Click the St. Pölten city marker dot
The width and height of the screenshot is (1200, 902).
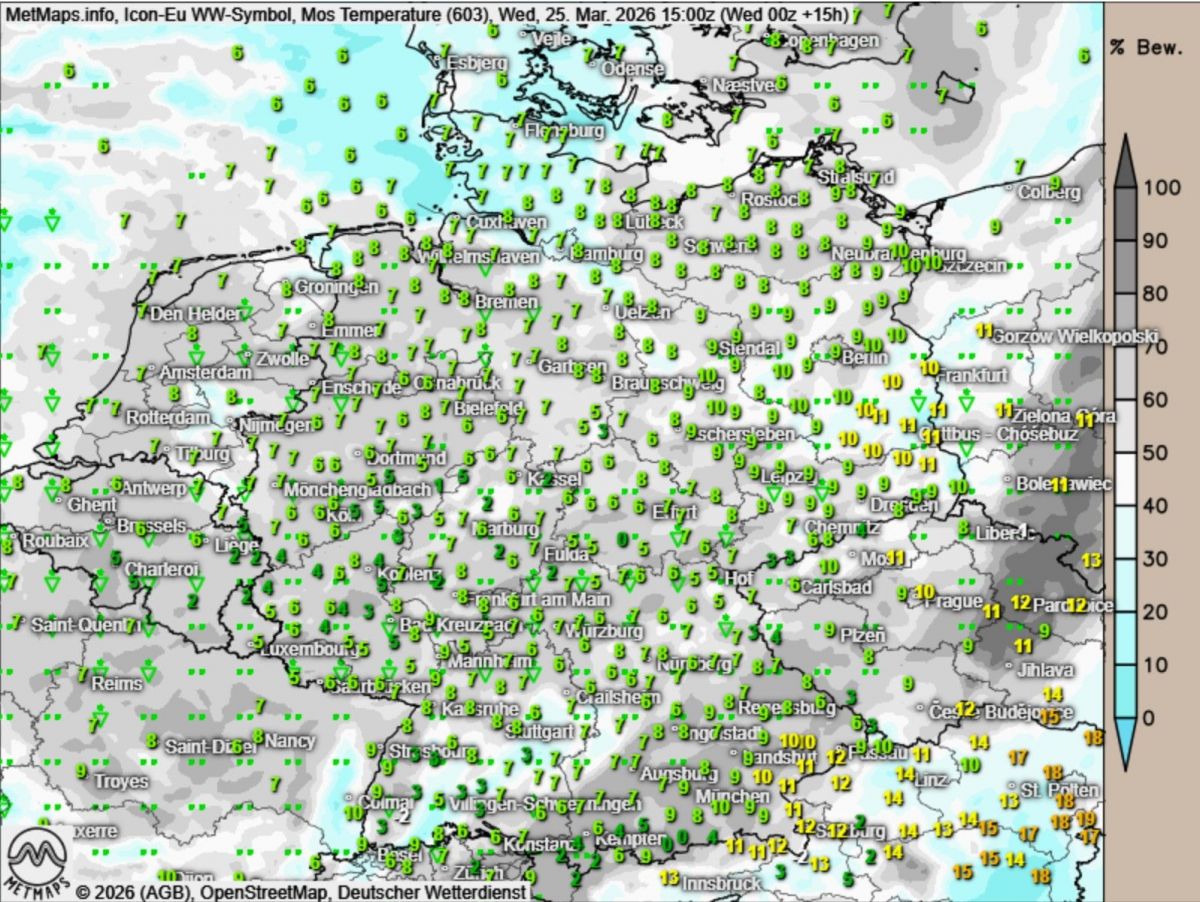pos(1013,786)
